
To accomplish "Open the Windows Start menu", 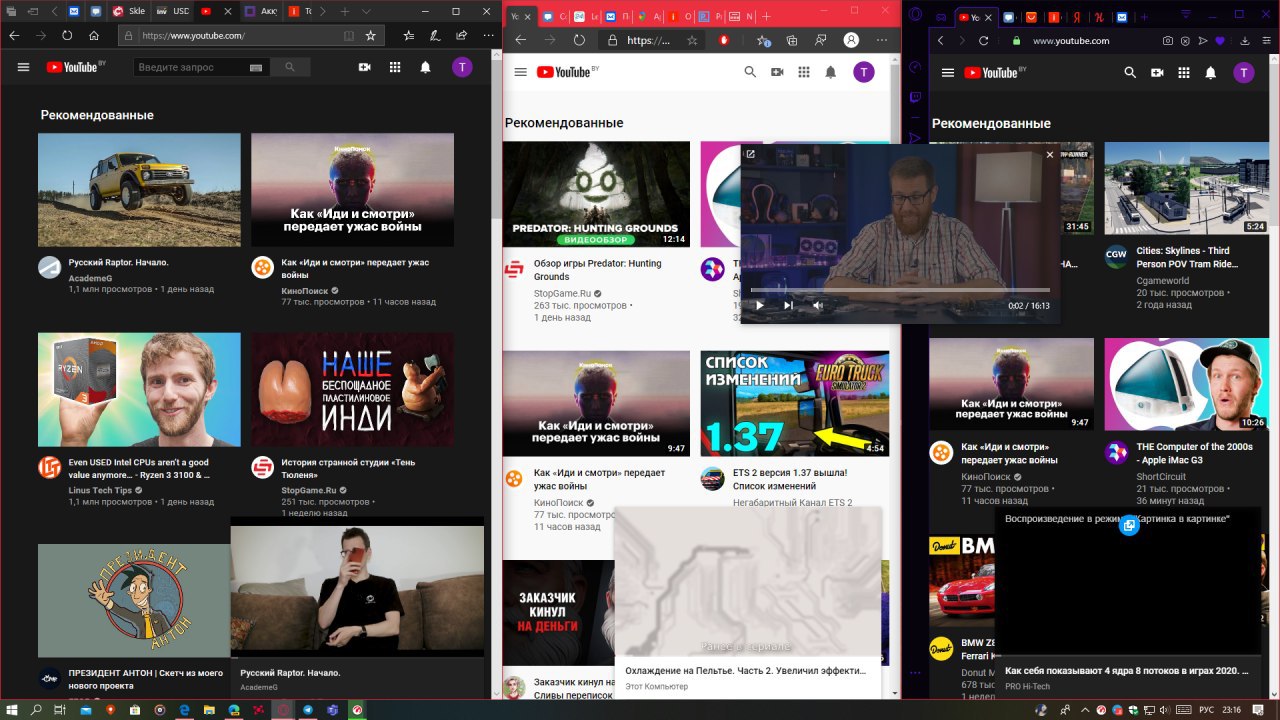I will click(11, 709).
